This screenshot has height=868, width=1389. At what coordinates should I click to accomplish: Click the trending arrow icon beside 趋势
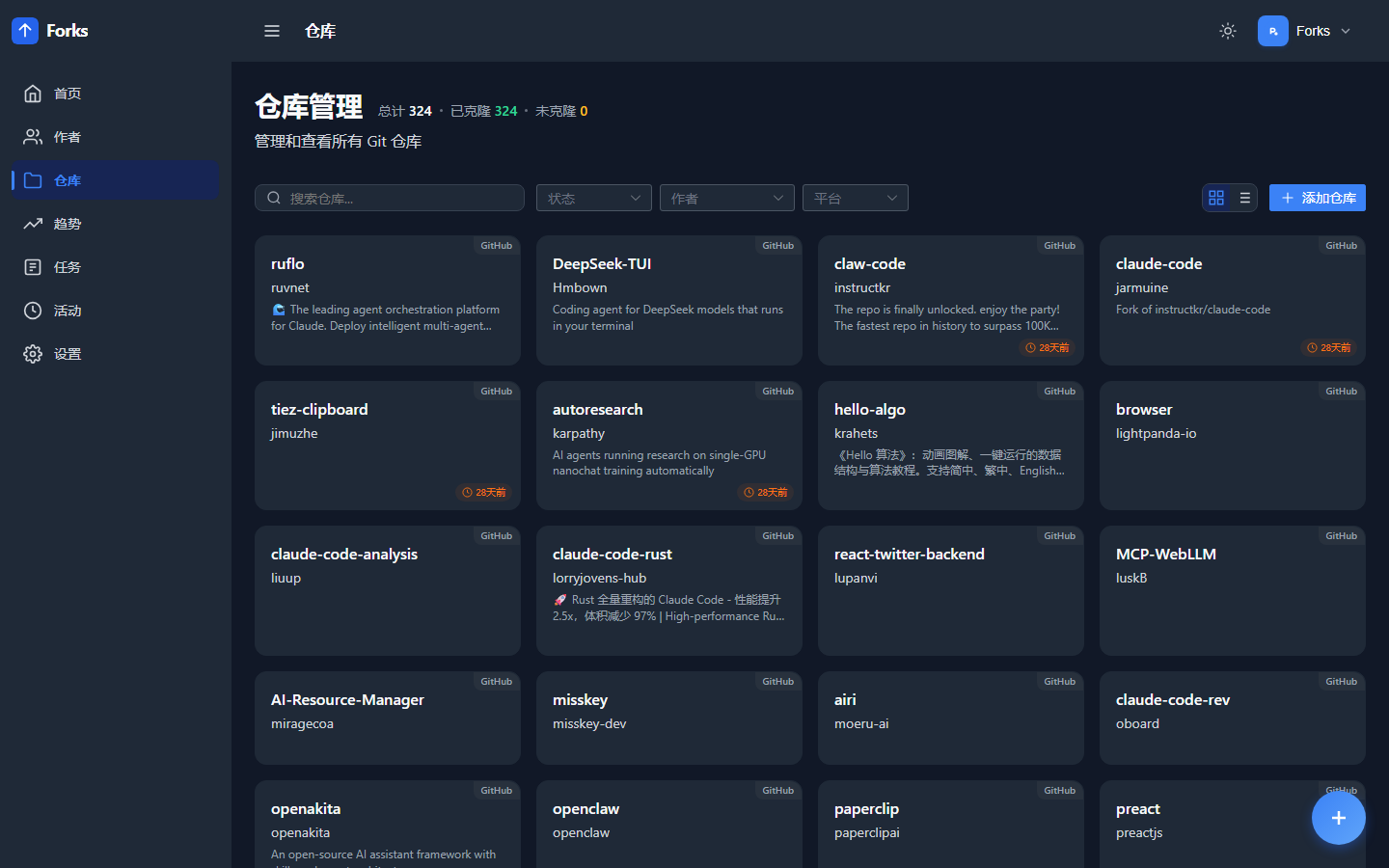click(x=33, y=224)
